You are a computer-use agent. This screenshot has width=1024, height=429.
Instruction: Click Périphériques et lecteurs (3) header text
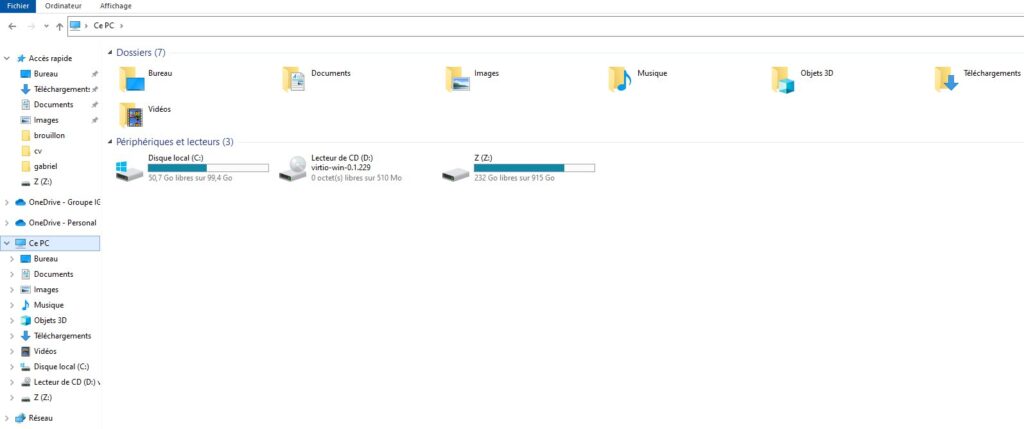tap(174, 142)
